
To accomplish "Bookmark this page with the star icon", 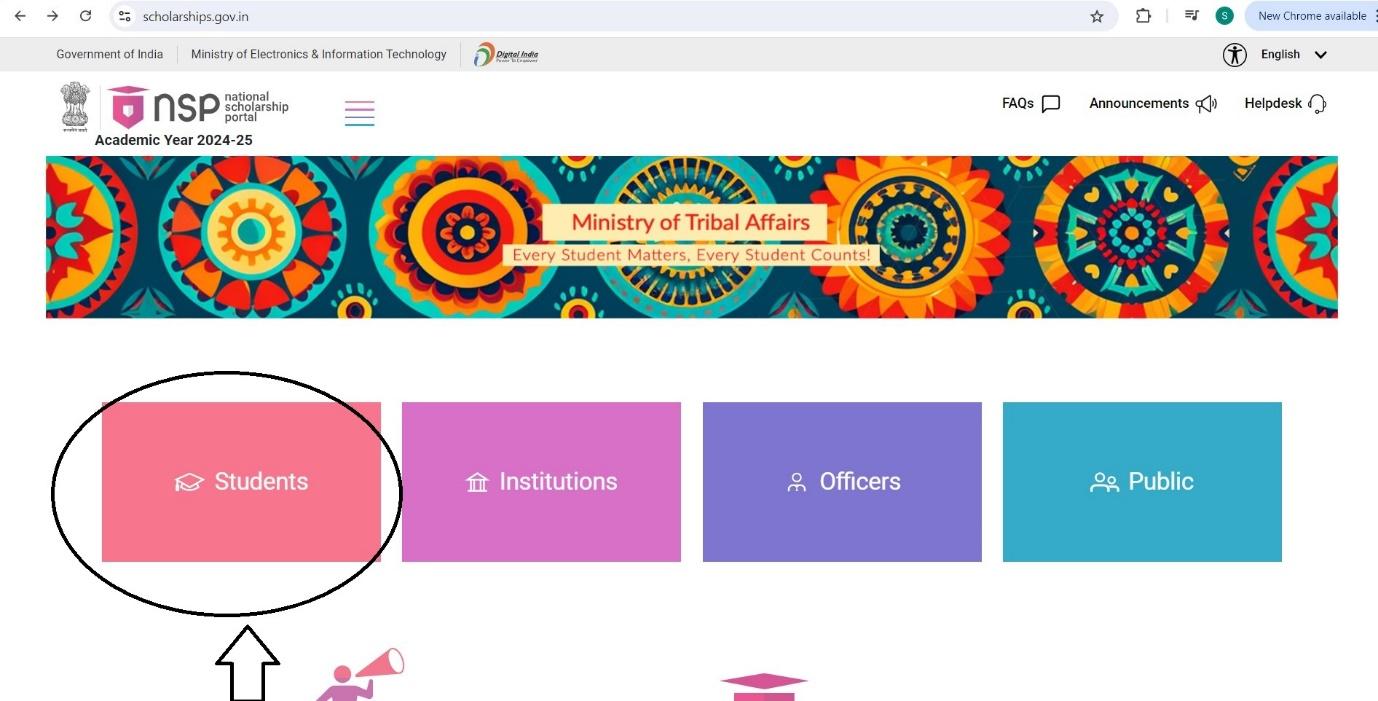I will (x=1097, y=16).
